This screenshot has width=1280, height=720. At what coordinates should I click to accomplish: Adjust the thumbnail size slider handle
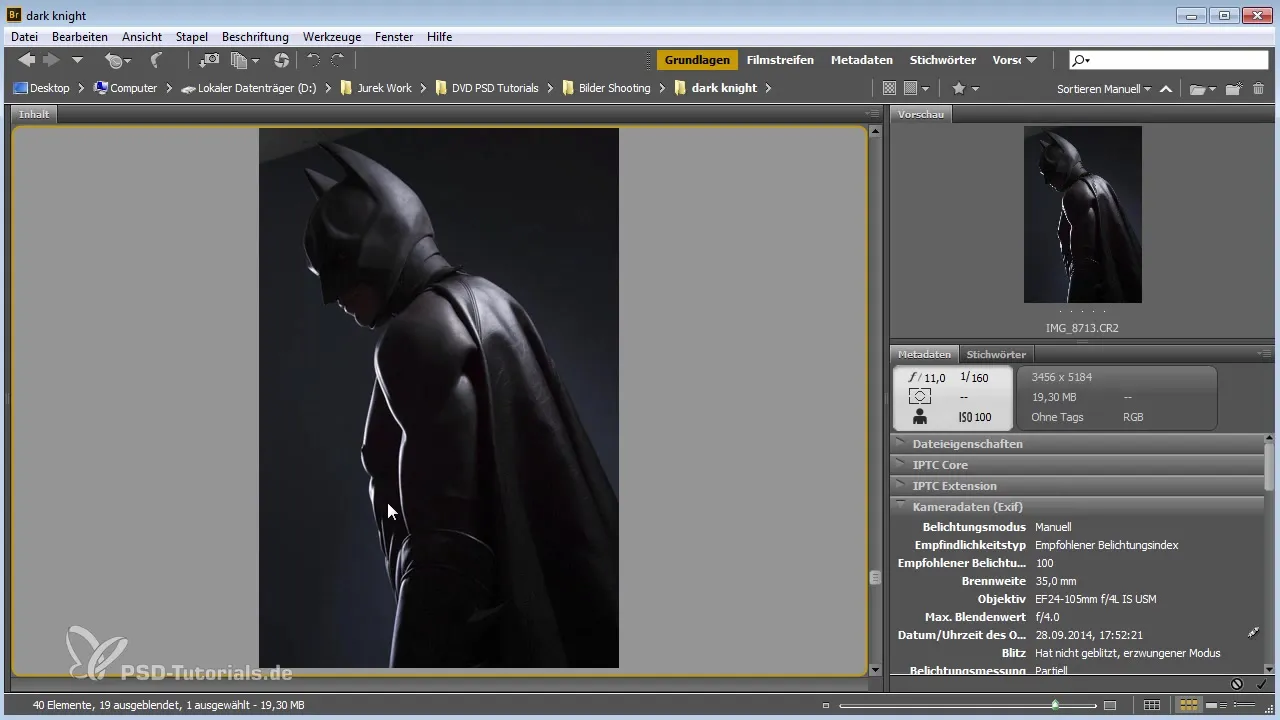click(x=1055, y=705)
